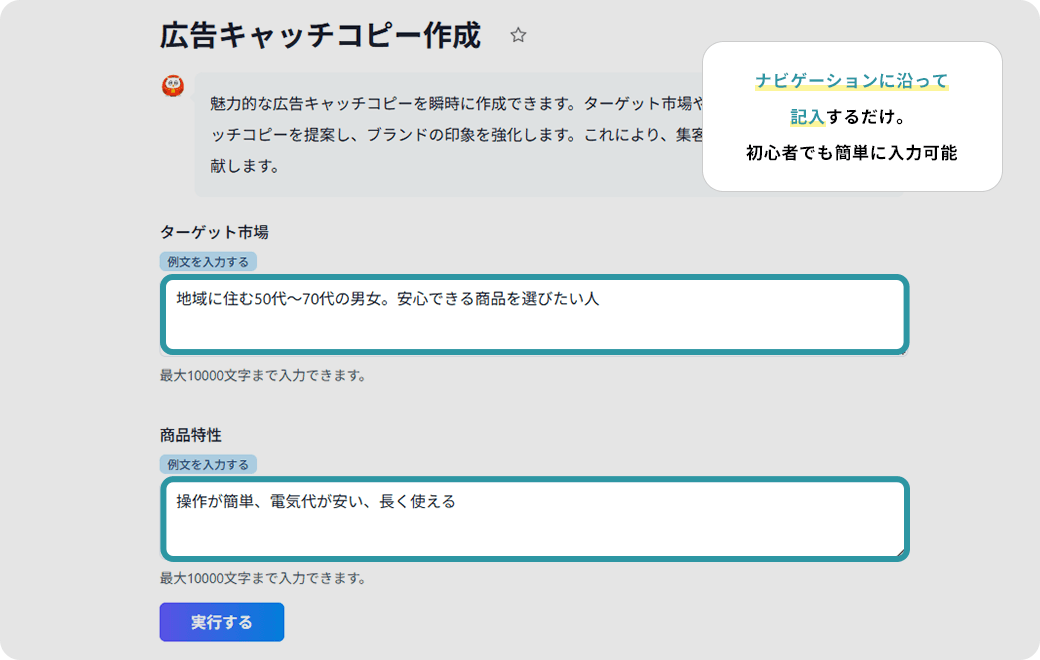The height and width of the screenshot is (660, 1040).
Task: Click the resize grip of 商品特性 field
Action: (900, 552)
